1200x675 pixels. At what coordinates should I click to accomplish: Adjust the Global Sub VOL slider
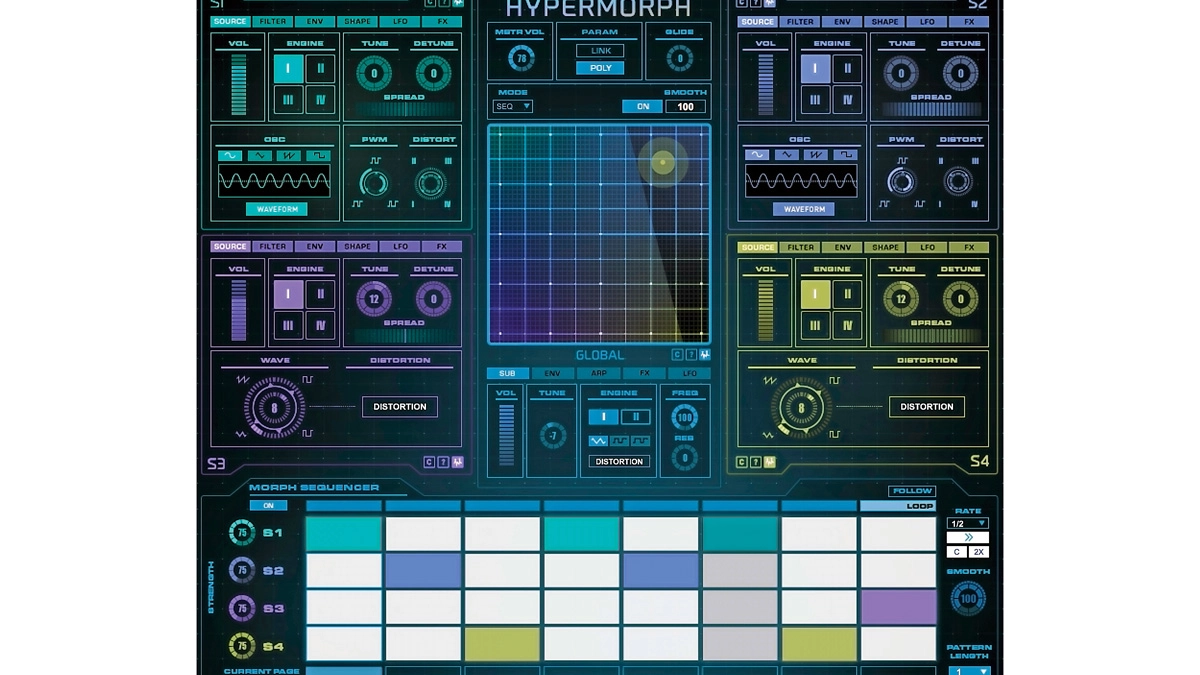pos(507,435)
